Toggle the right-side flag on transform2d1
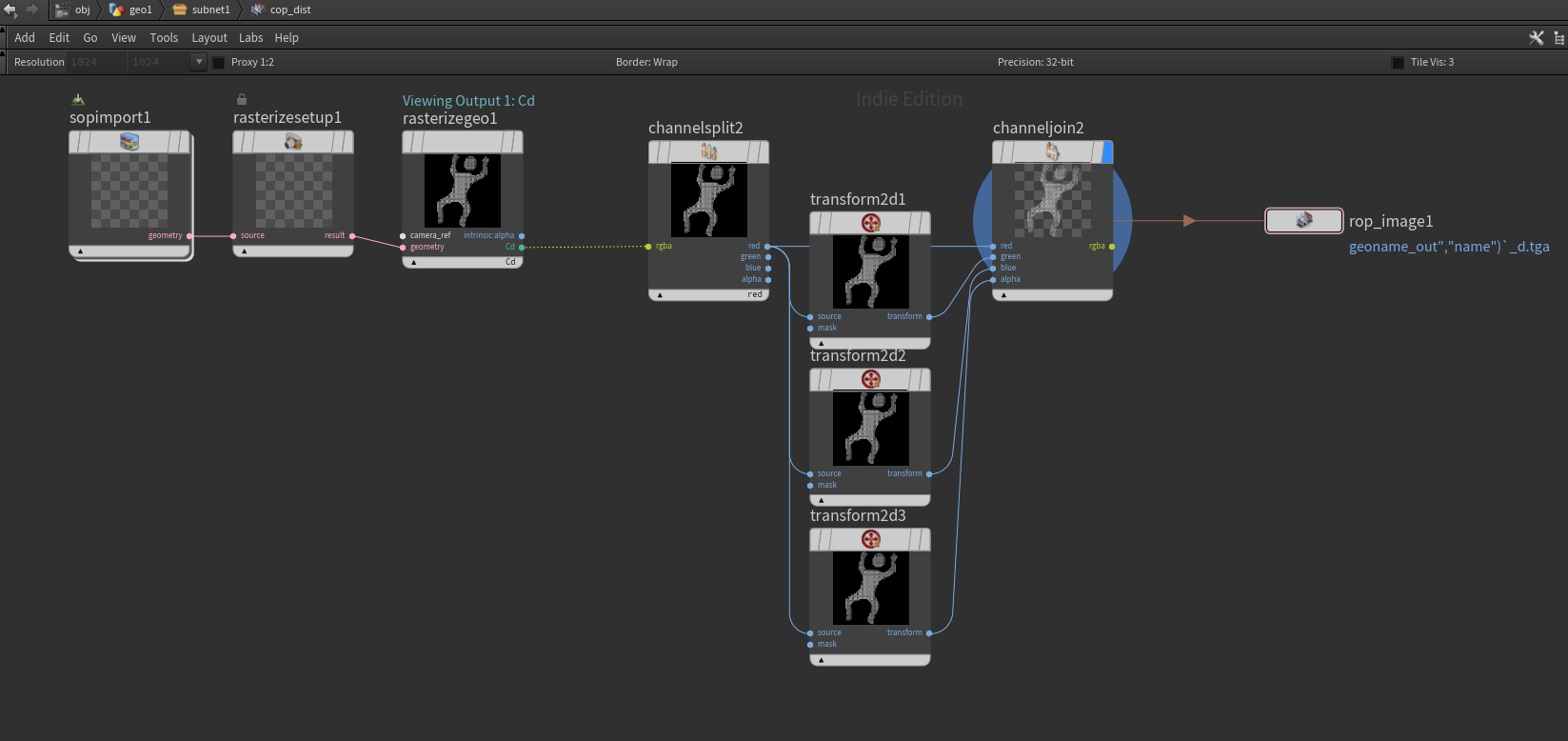Screen dimensions: 1568x741 coord(923,223)
